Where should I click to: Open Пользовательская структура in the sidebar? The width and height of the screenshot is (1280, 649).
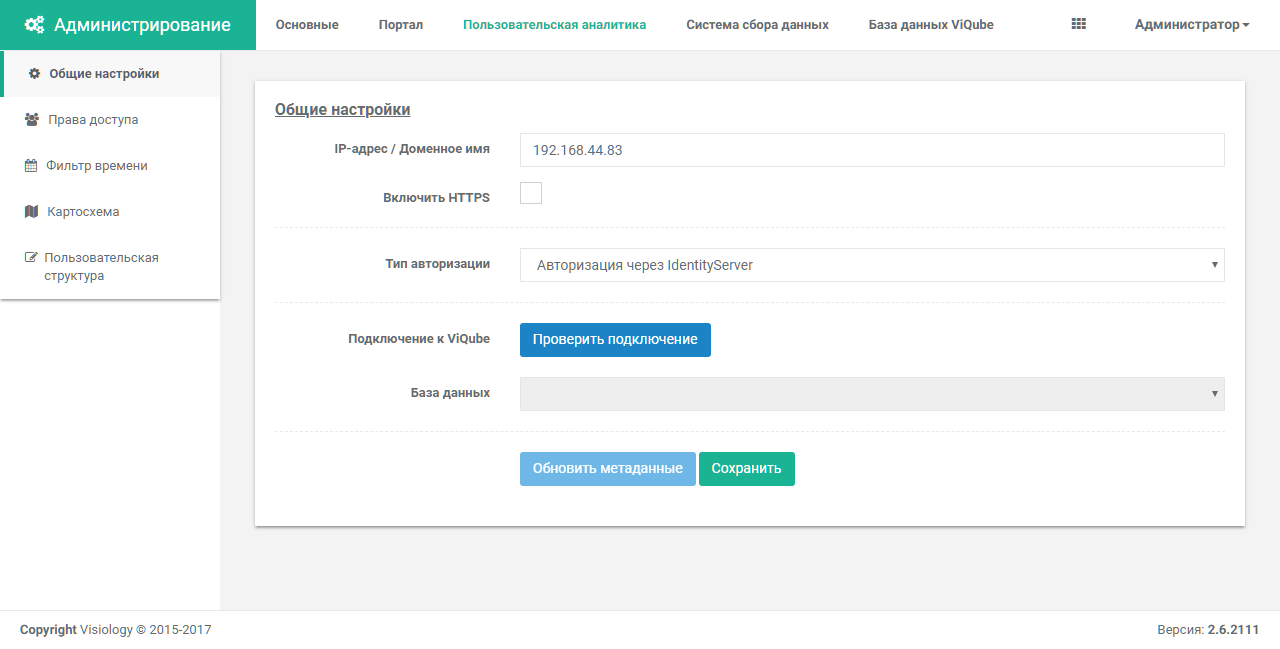[x=110, y=267]
